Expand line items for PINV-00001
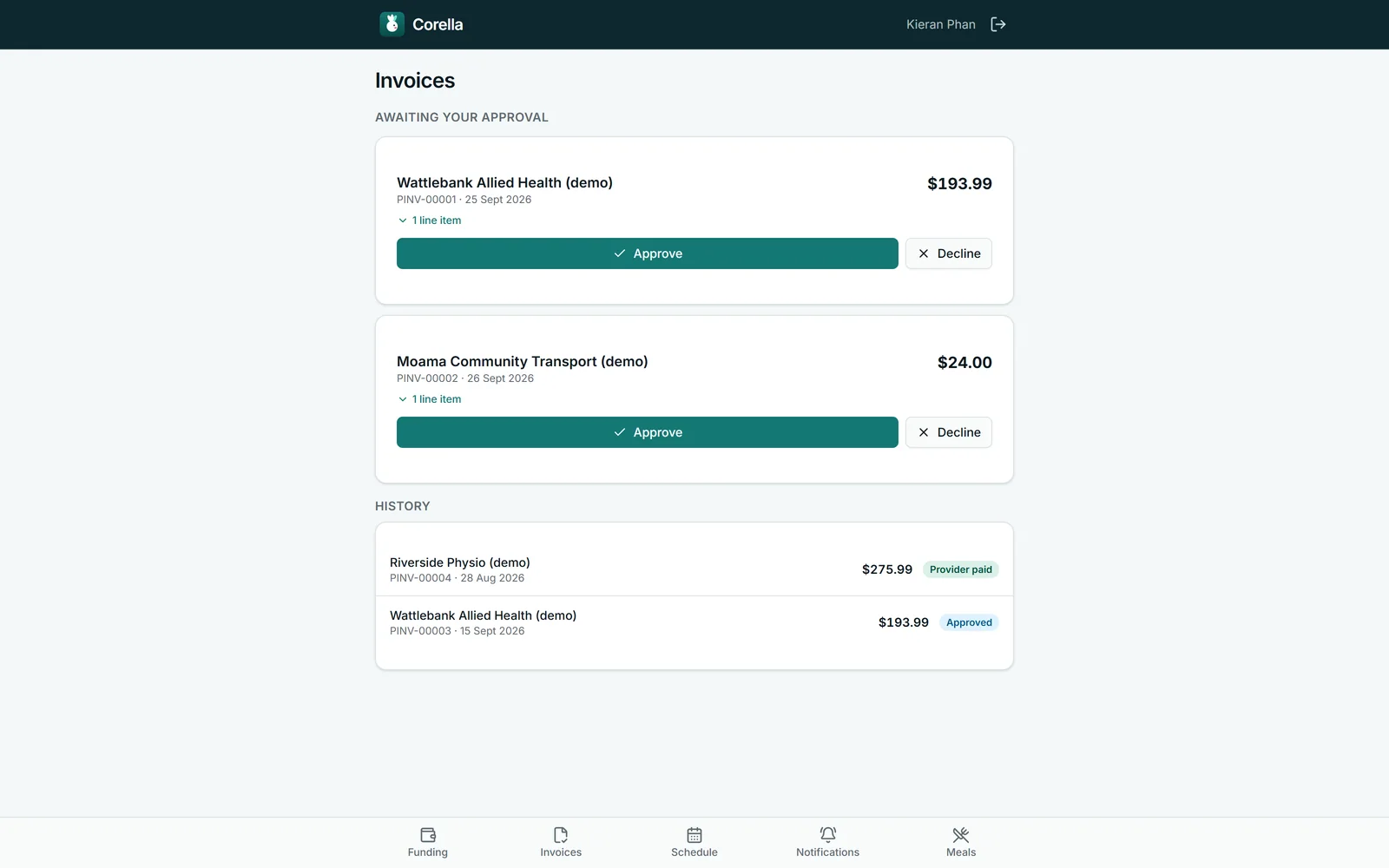 click(x=430, y=220)
